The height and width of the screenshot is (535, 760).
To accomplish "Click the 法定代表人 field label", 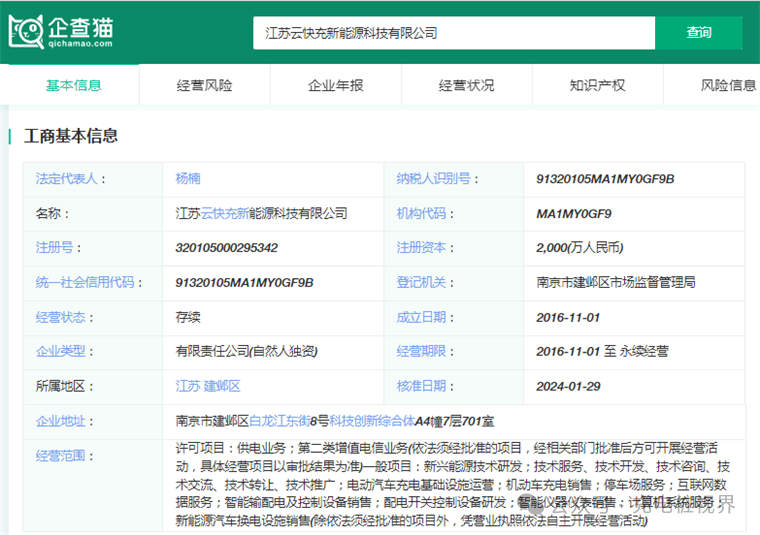I will [x=70, y=178].
